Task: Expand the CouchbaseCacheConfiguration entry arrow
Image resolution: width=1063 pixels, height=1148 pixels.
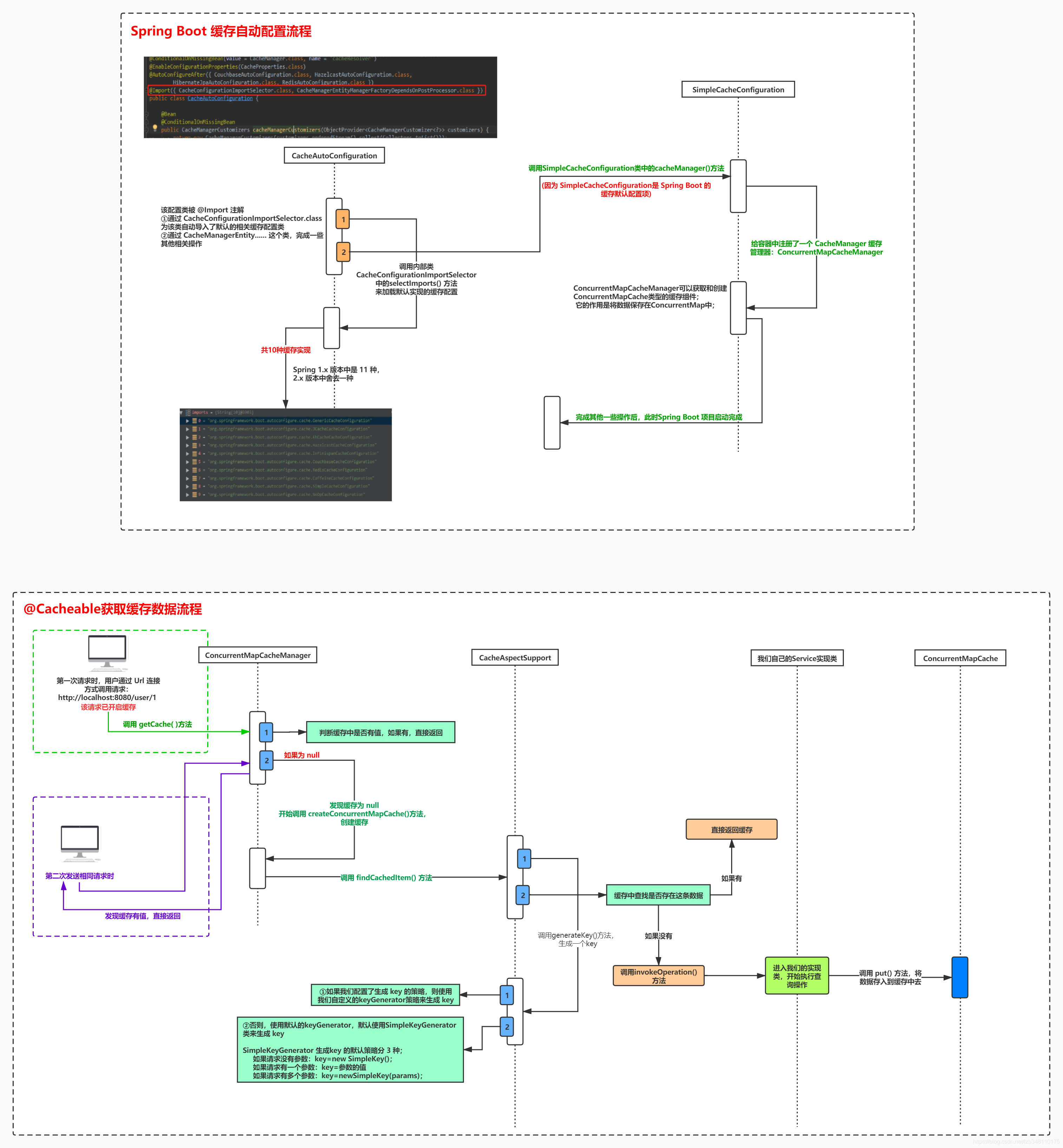Action: click(x=188, y=462)
